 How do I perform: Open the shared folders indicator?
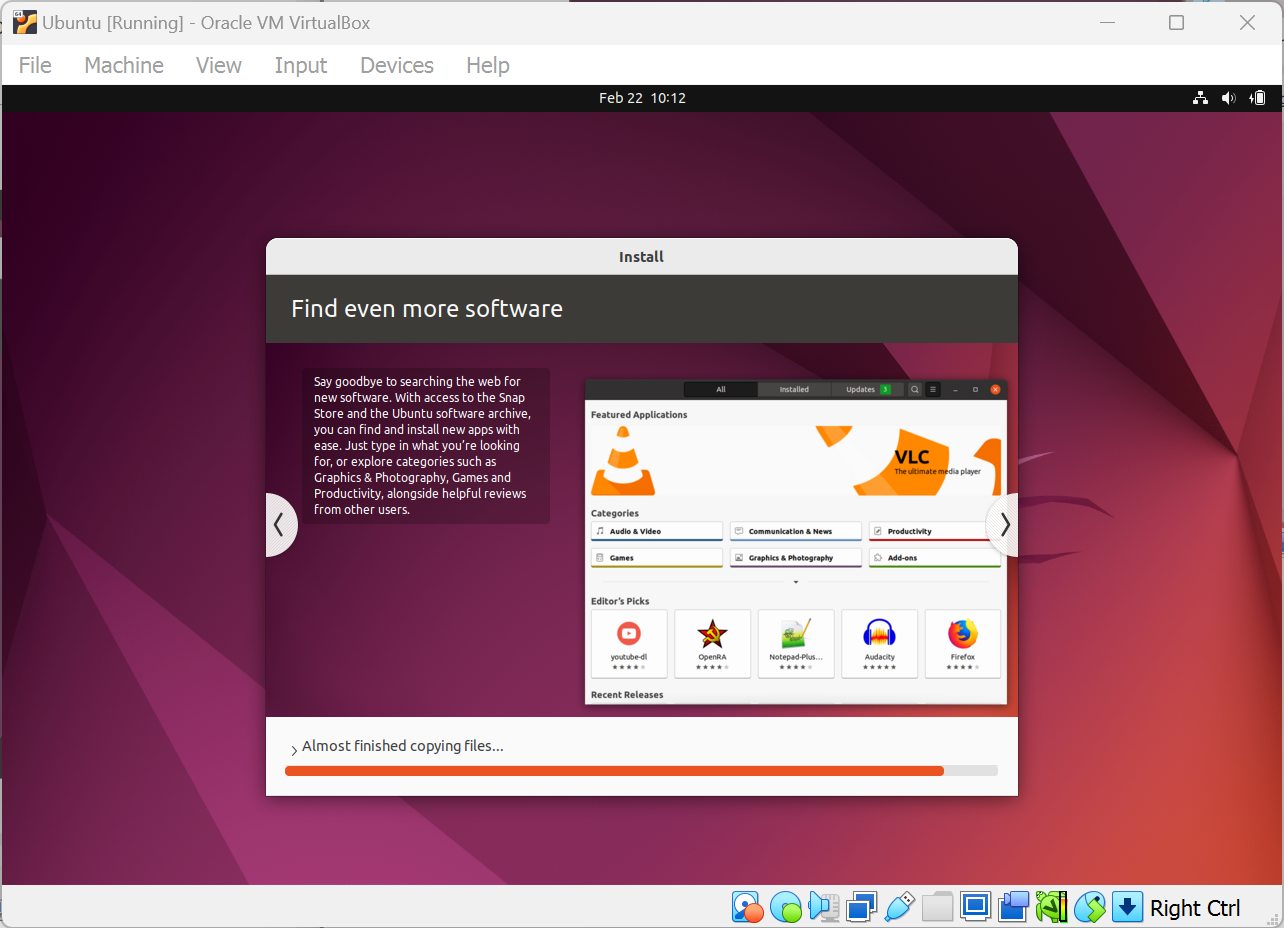pyautogui.click(x=937, y=907)
